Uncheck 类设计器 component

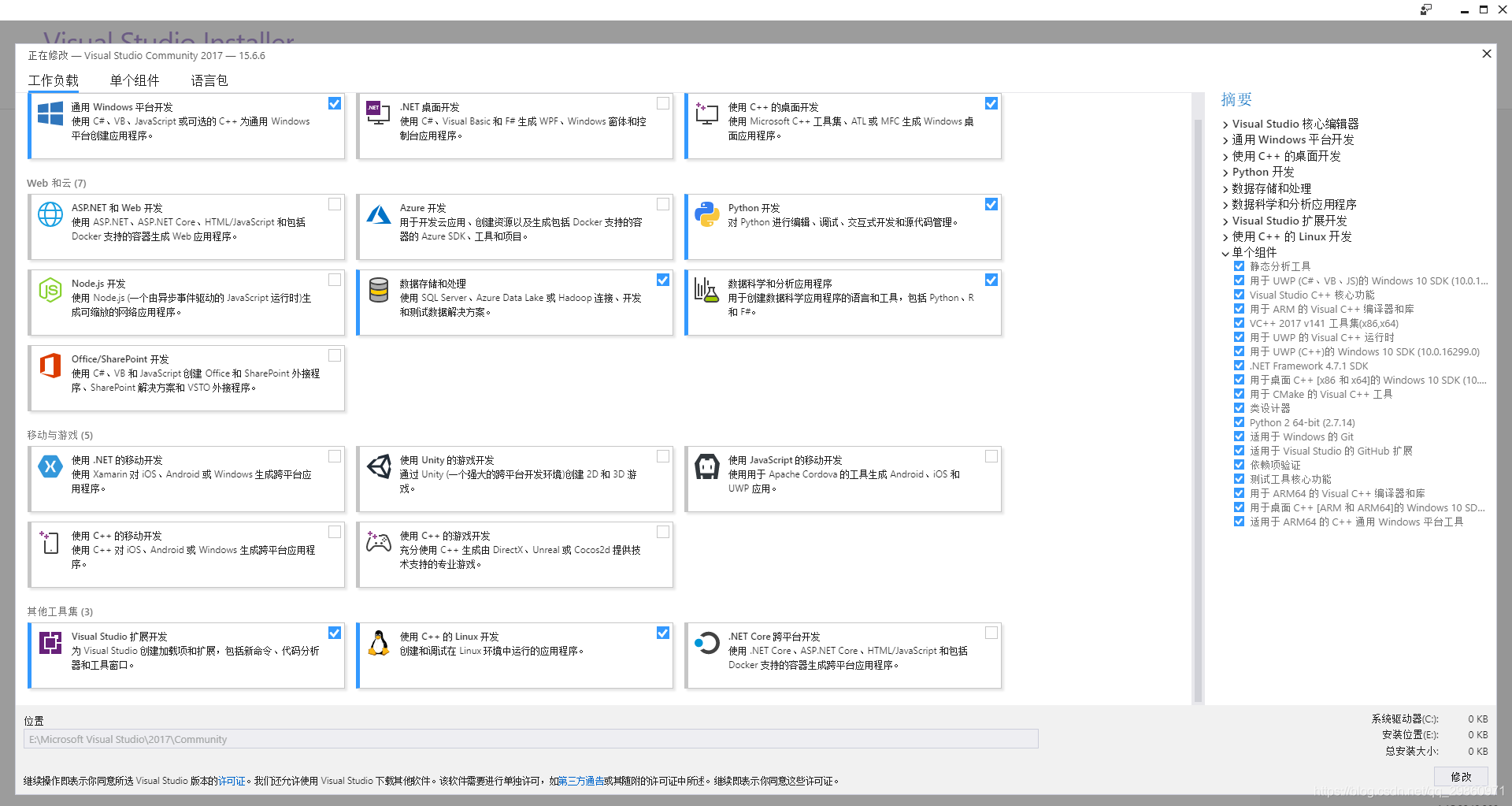[1239, 408]
